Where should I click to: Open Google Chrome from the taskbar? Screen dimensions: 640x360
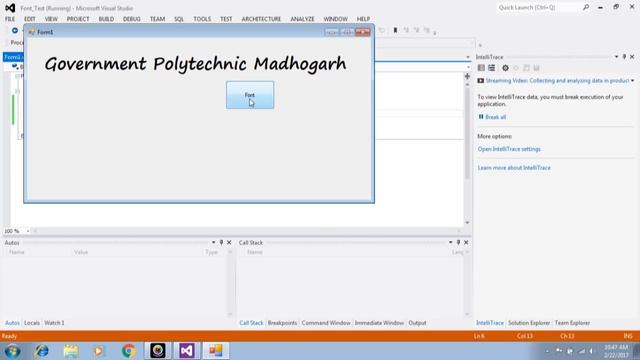[129, 351]
